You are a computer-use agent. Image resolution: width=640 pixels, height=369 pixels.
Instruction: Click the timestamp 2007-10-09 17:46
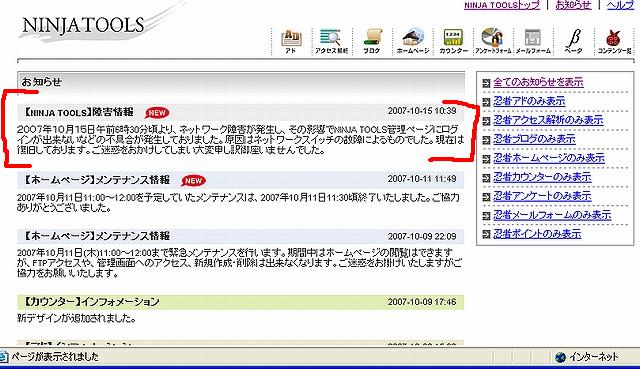click(422, 302)
